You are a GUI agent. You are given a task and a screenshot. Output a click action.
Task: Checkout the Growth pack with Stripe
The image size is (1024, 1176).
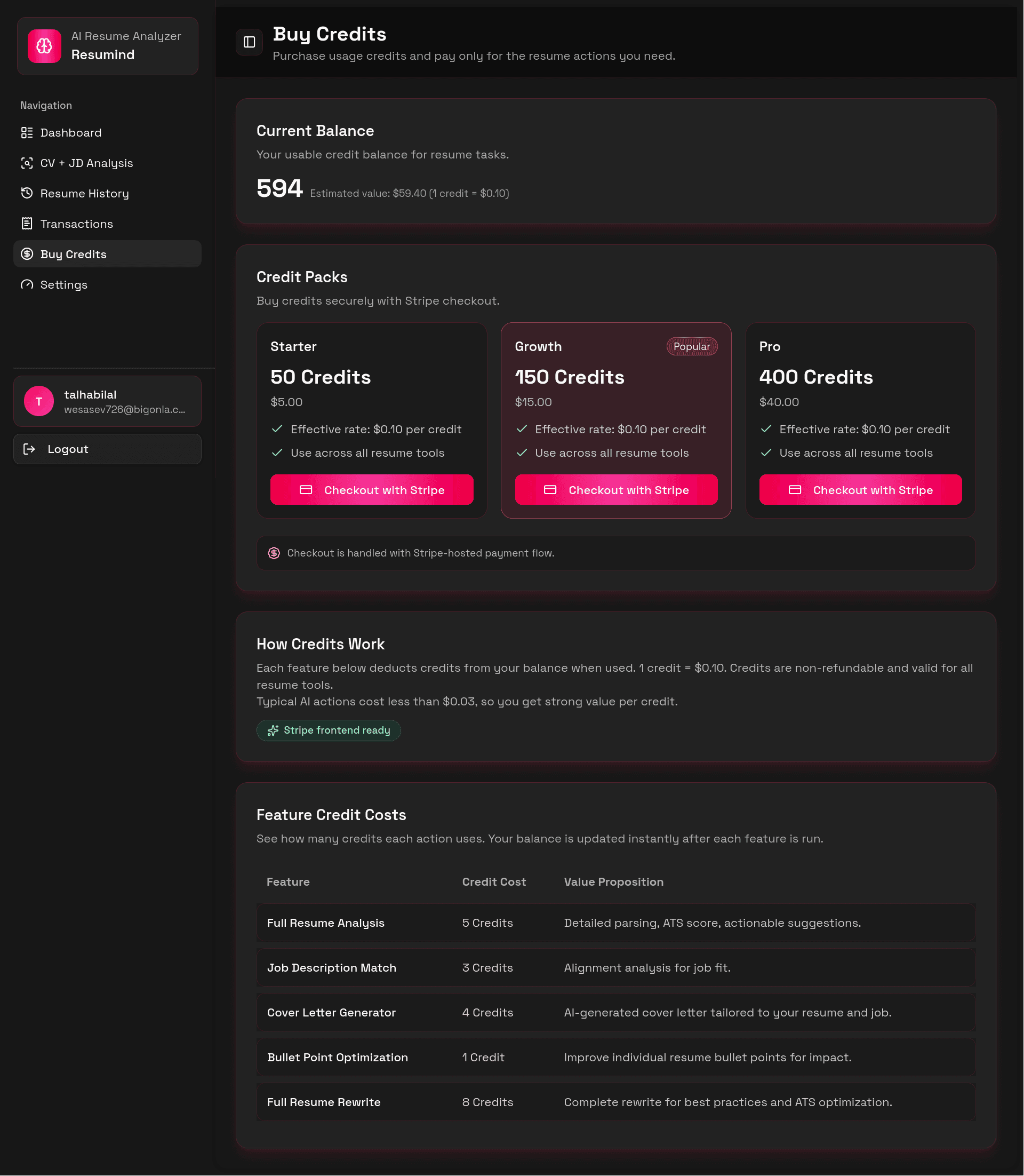click(x=617, y=490)
